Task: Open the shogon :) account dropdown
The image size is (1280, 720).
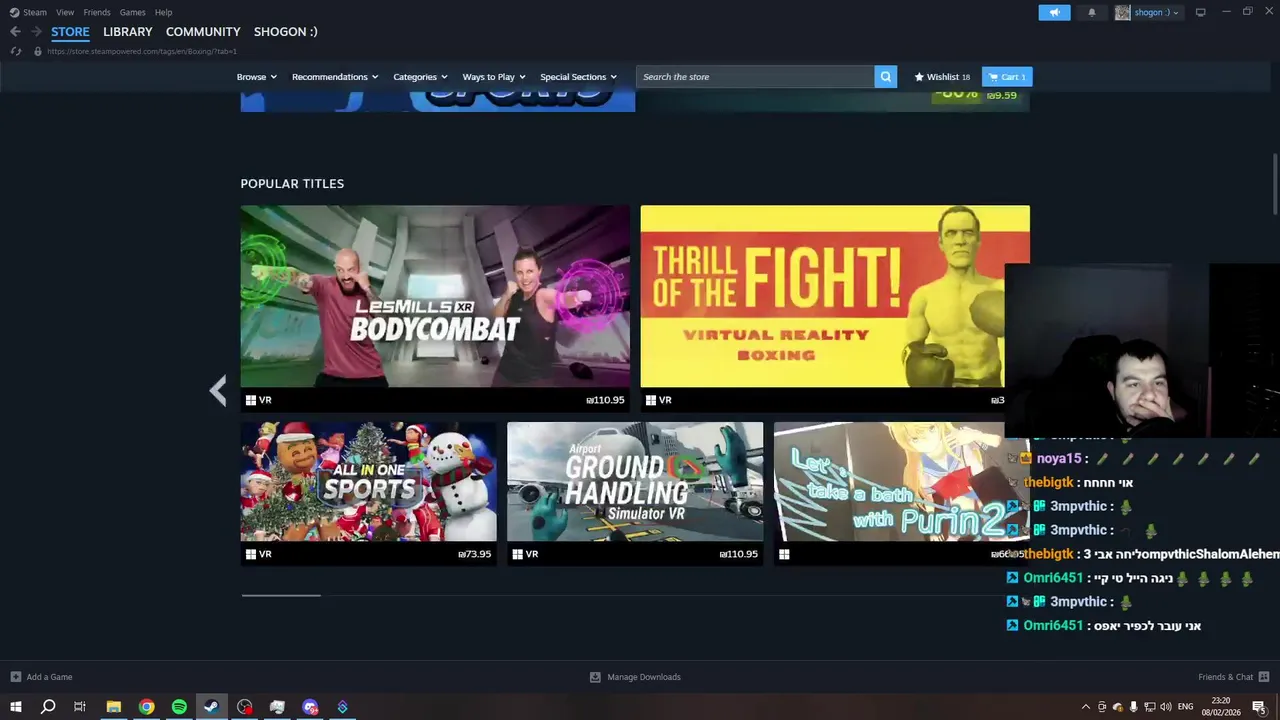Action: click(x=1157, y=12)
